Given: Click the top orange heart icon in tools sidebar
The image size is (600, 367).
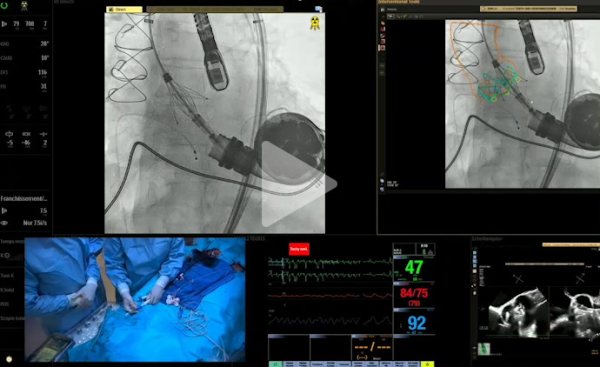Looking at the screenshot, I should coord(382,23).
